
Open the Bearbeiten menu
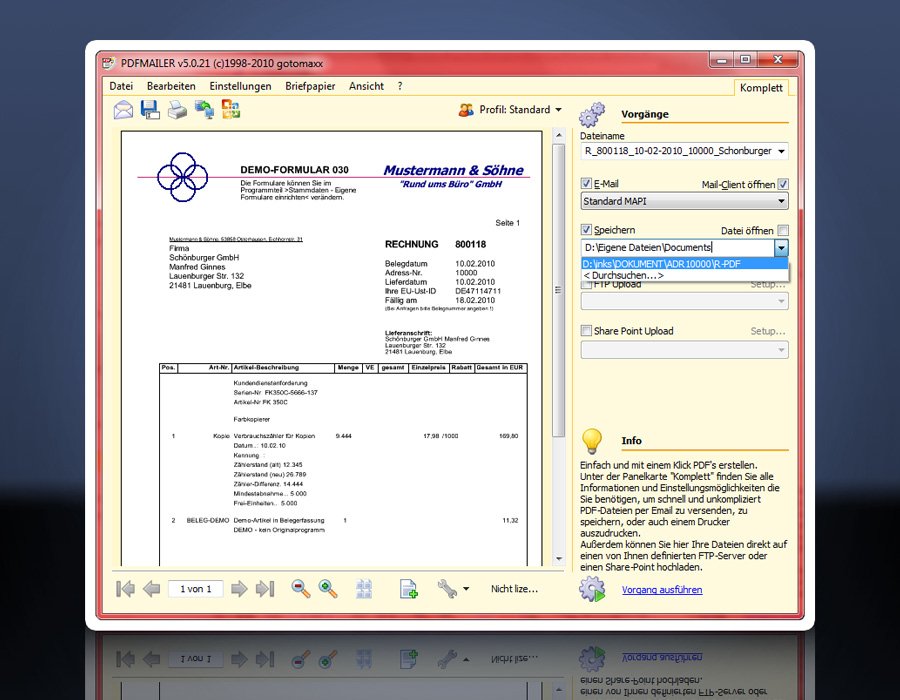click(171, 86)
